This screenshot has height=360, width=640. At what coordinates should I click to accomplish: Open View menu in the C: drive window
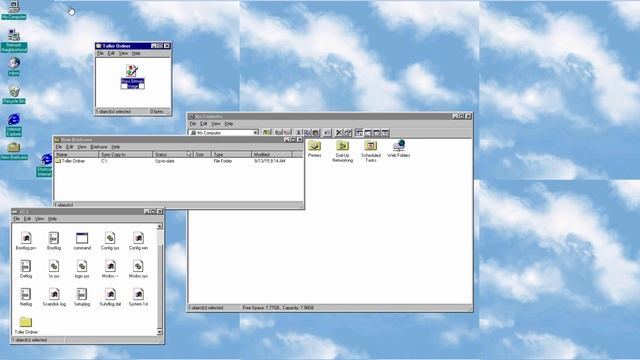[x=39, y=219]
